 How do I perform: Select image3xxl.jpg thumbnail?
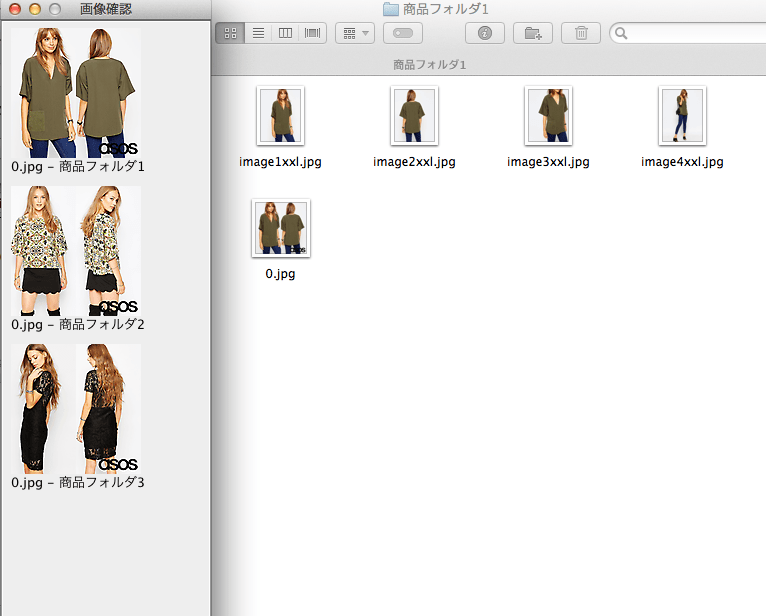548,116
